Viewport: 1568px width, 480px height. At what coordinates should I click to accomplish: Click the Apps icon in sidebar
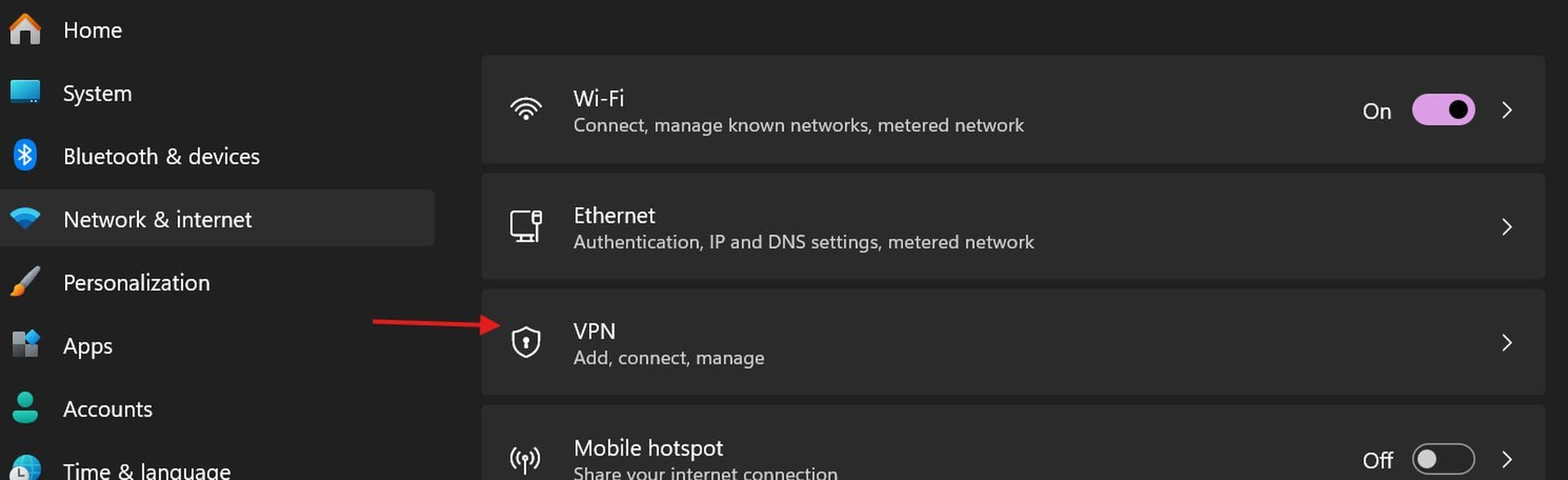coord(25,344)
